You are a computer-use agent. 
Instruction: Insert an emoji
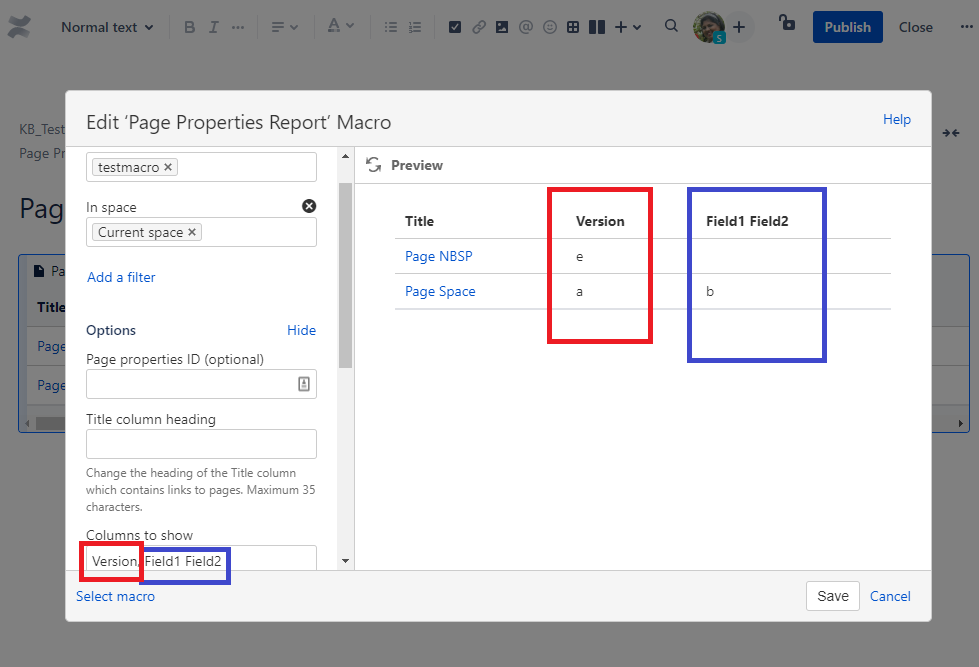point(549,27)
